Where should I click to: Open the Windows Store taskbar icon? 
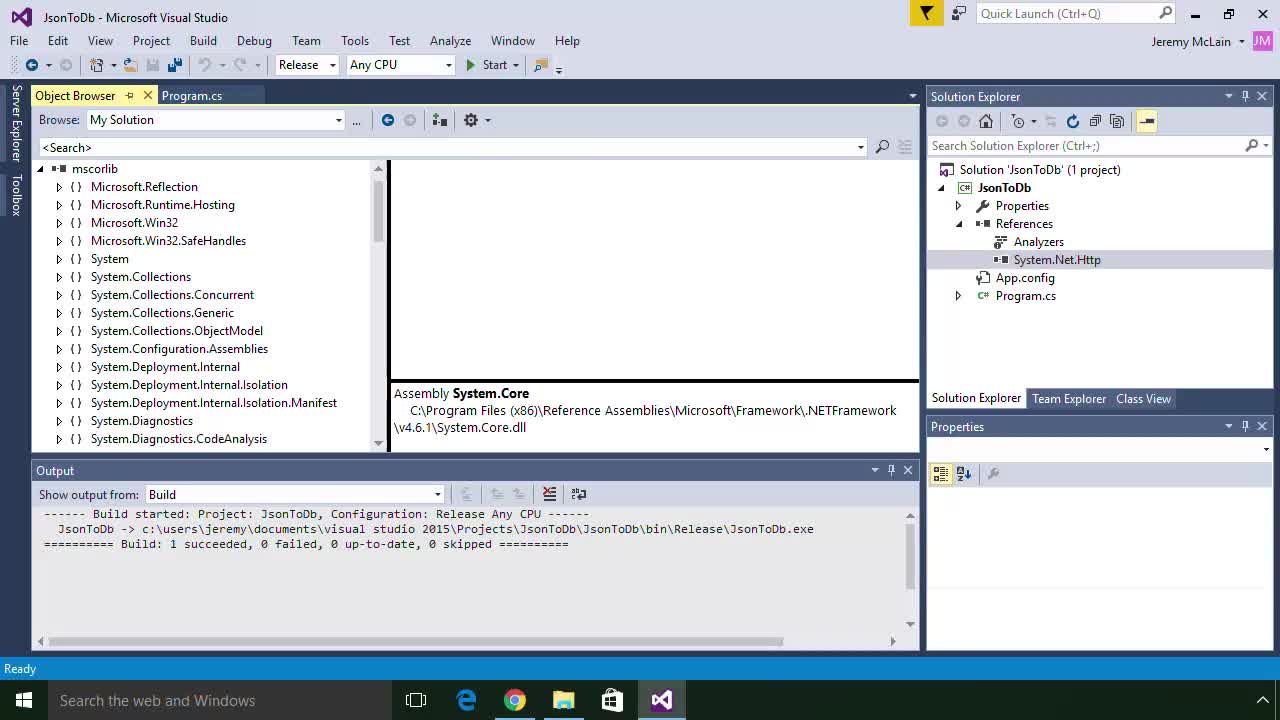[612, 700]
